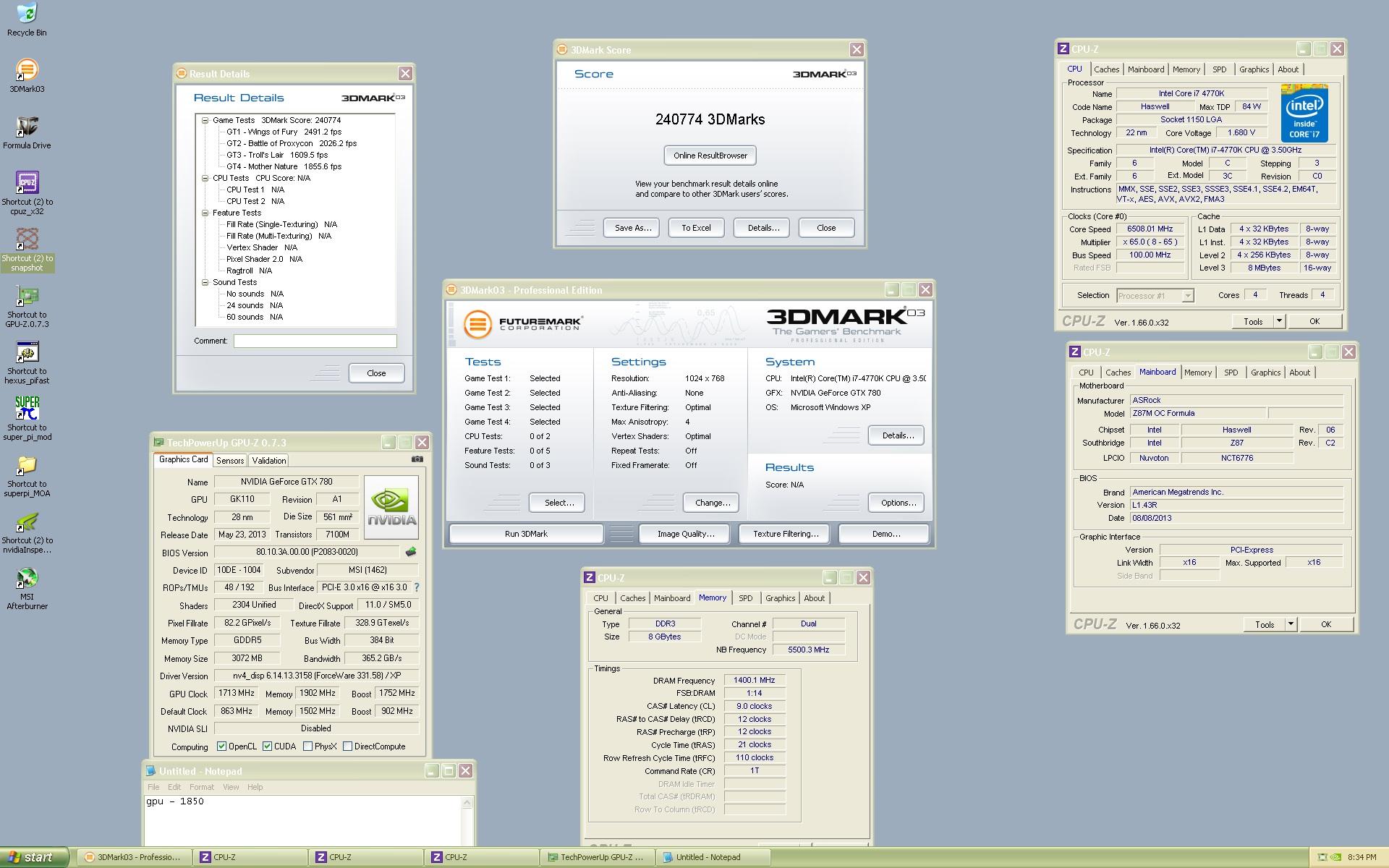Click the GPU-Z screenshot camera icon
Screen dimensions: 1389x868
point(417,459)
